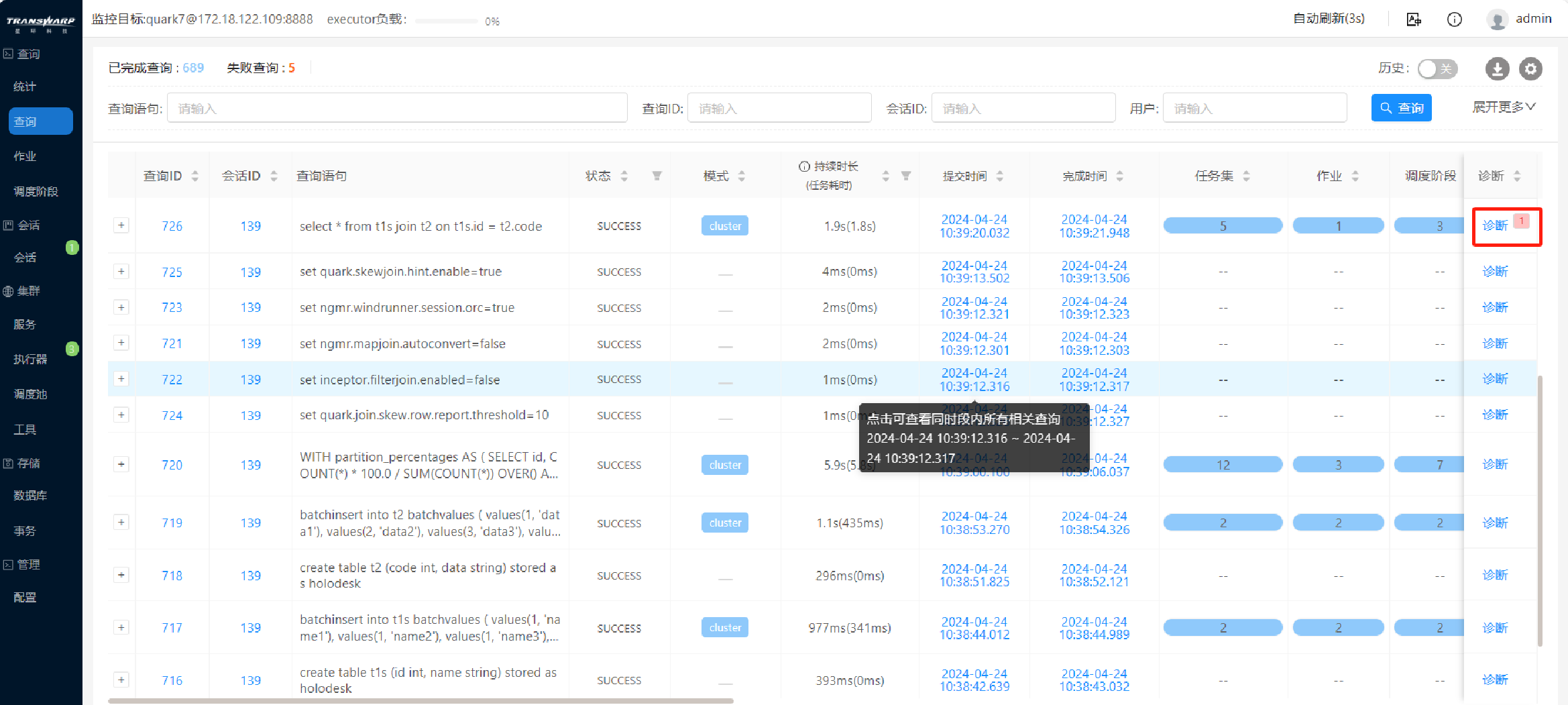The image size is (1568, 705).
Task: Filter by status using the 状态 funnel icon
Action: pyautogui.click(x=657, y=176)
